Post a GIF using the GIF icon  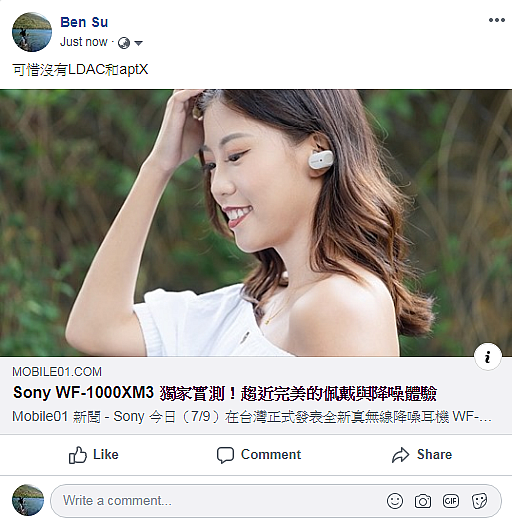coord(451,501)
